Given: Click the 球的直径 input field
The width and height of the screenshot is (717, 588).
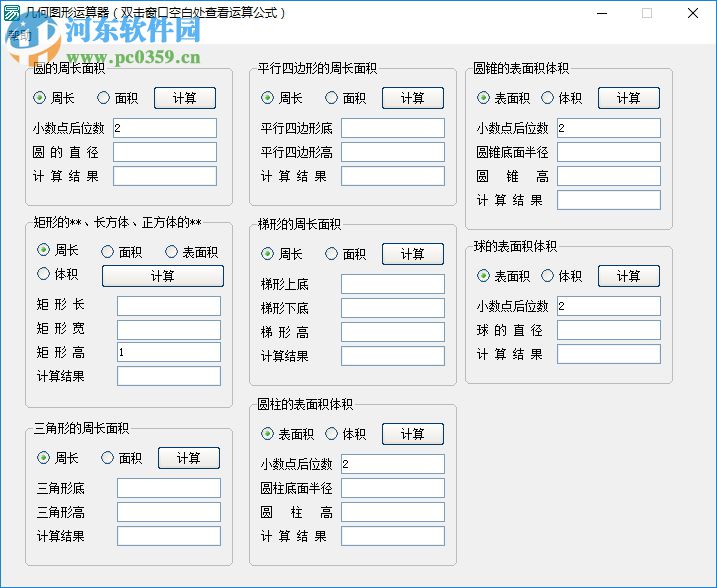Looking at the screenshot, I should 609,330.
